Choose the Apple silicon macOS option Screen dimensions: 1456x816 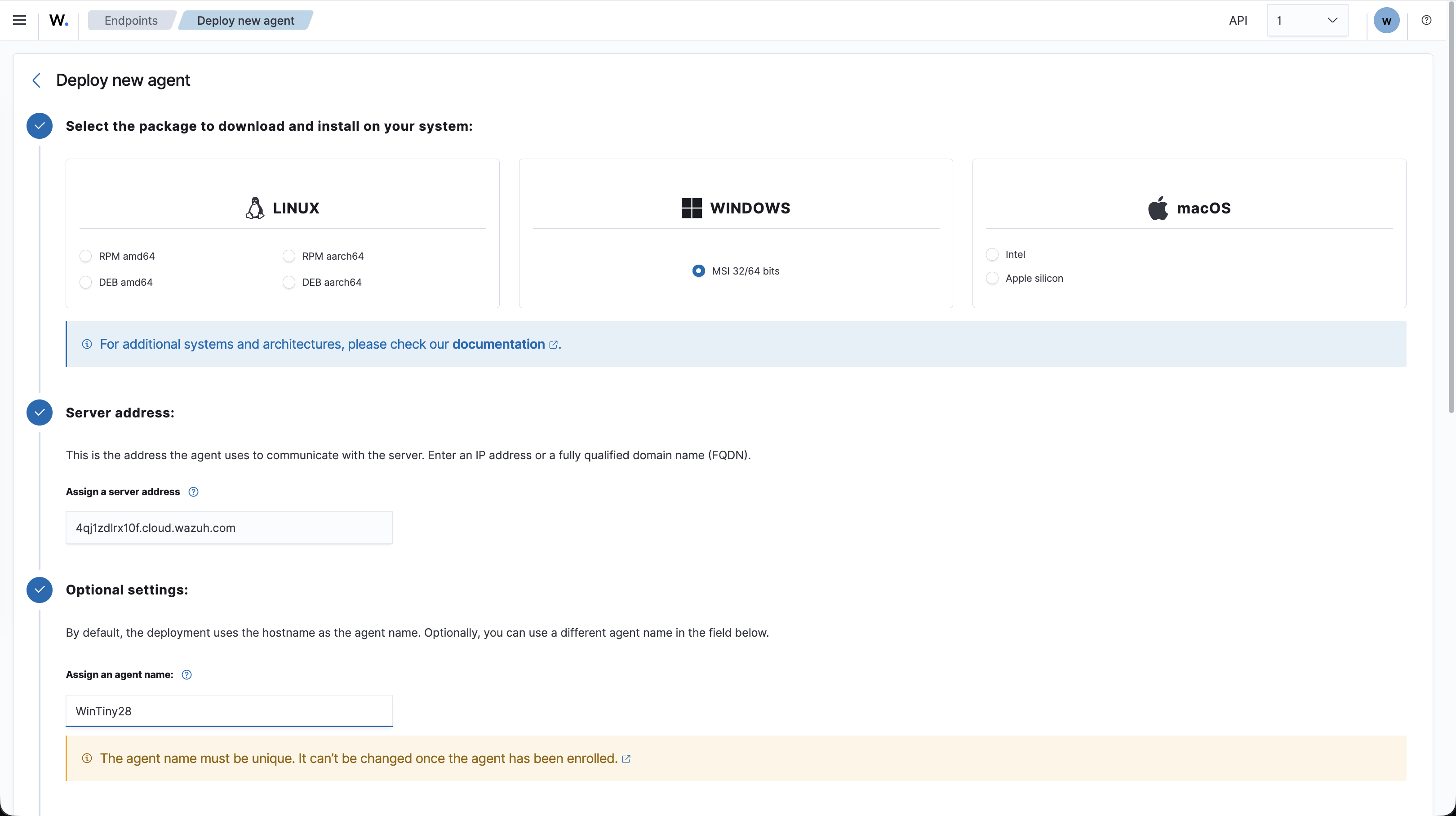(x=992, y=278)
